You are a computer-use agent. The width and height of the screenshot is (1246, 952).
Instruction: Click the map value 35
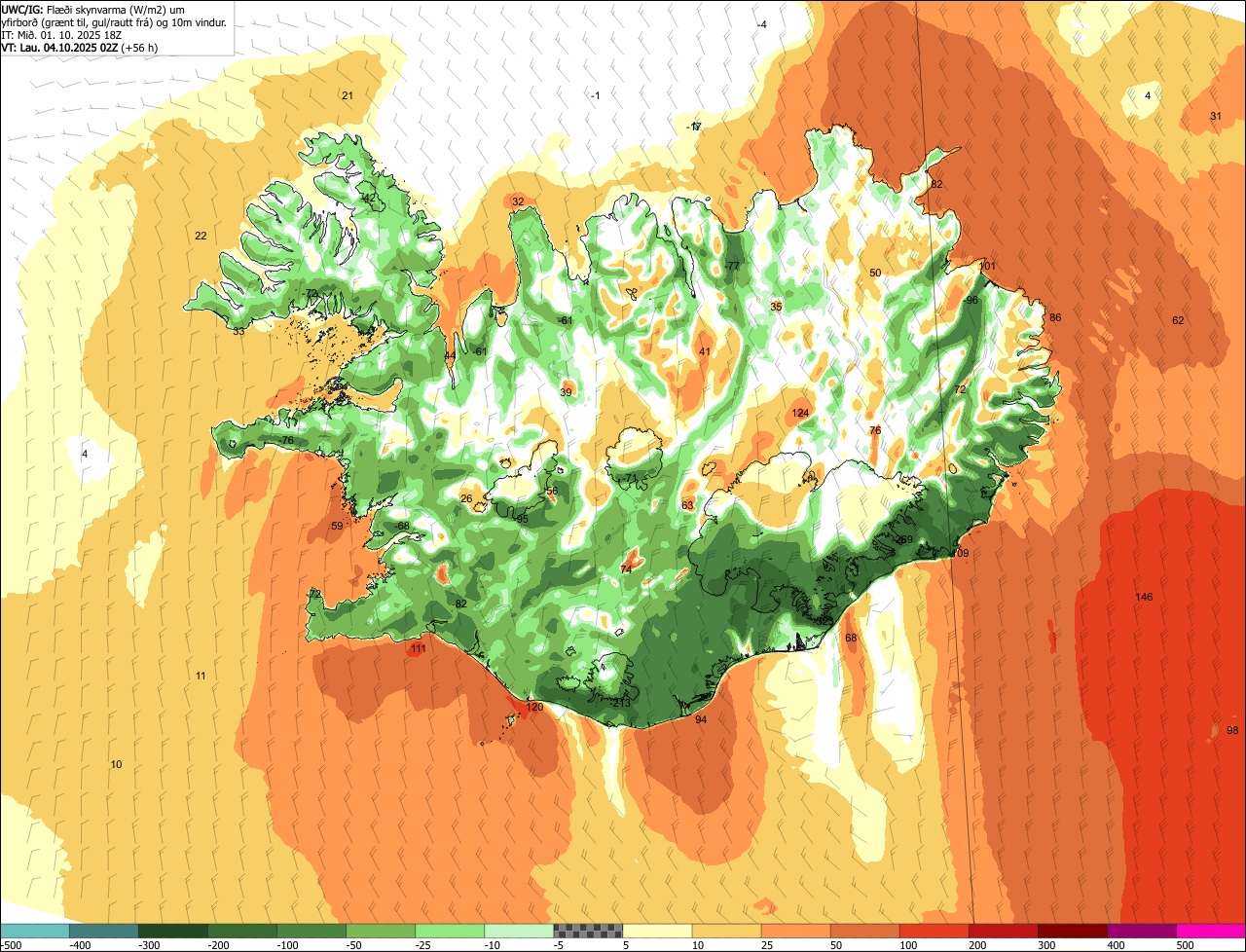tap(776, 307)
